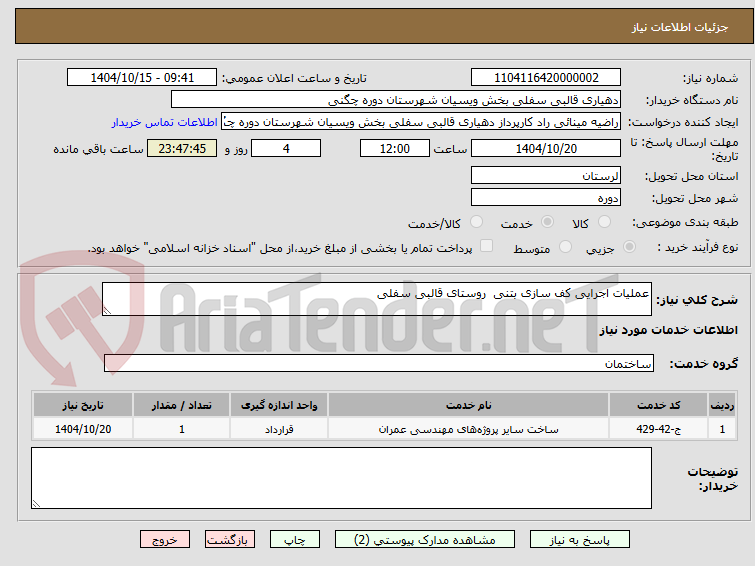
Task: Click the چاپ print button
Action: 295,540
